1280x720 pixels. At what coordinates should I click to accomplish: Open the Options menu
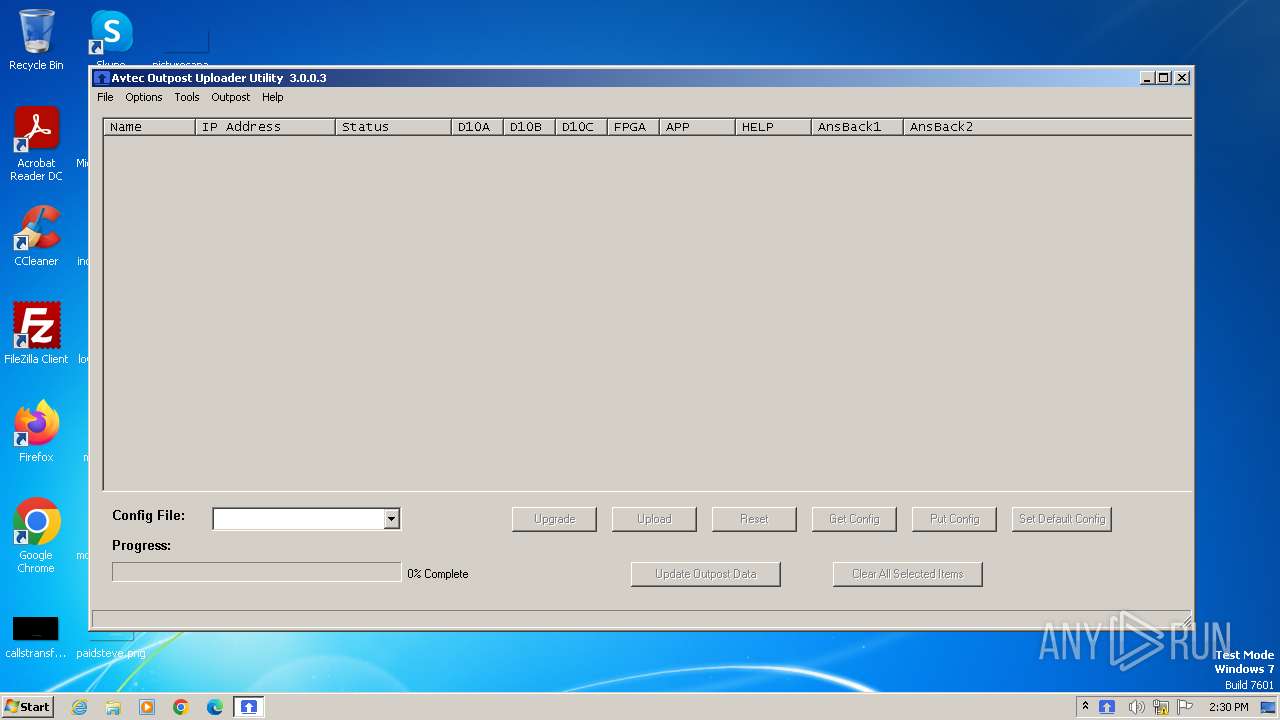[143, 97]
